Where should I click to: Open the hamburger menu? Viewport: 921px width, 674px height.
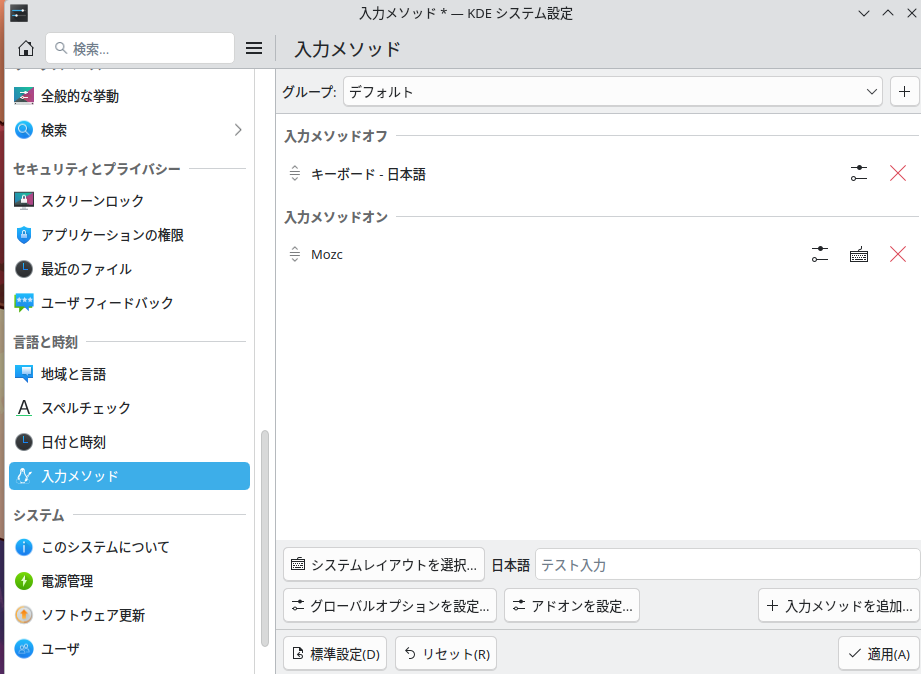(x=254, y=48)
